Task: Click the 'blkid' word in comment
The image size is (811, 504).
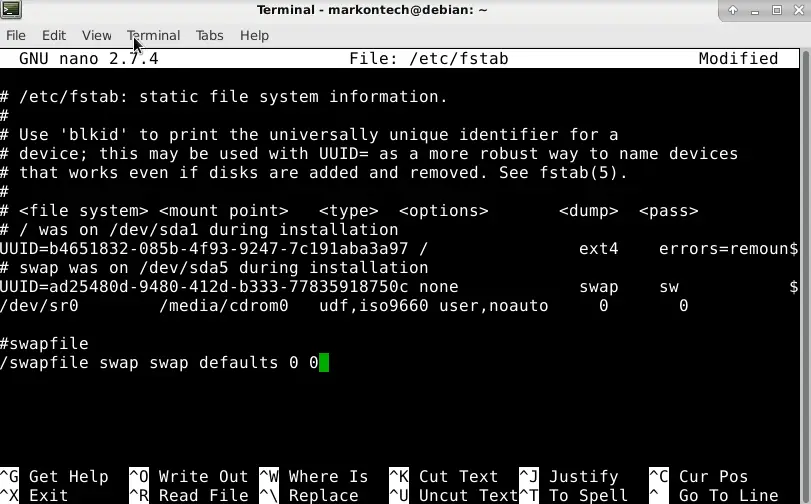Action: click(94, 135)
